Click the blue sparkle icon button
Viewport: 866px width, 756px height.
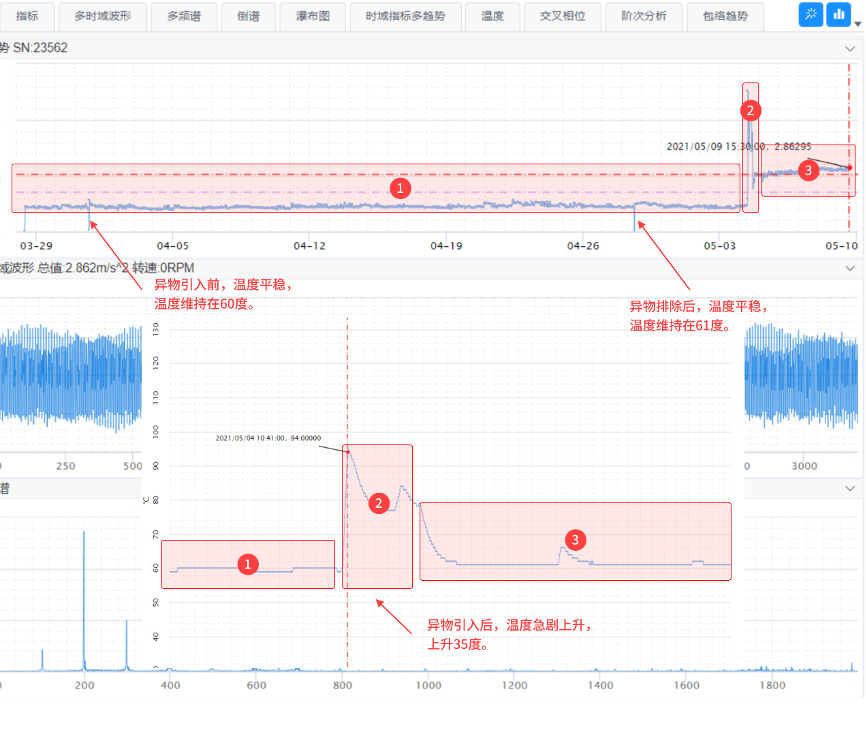pos(811,15)
